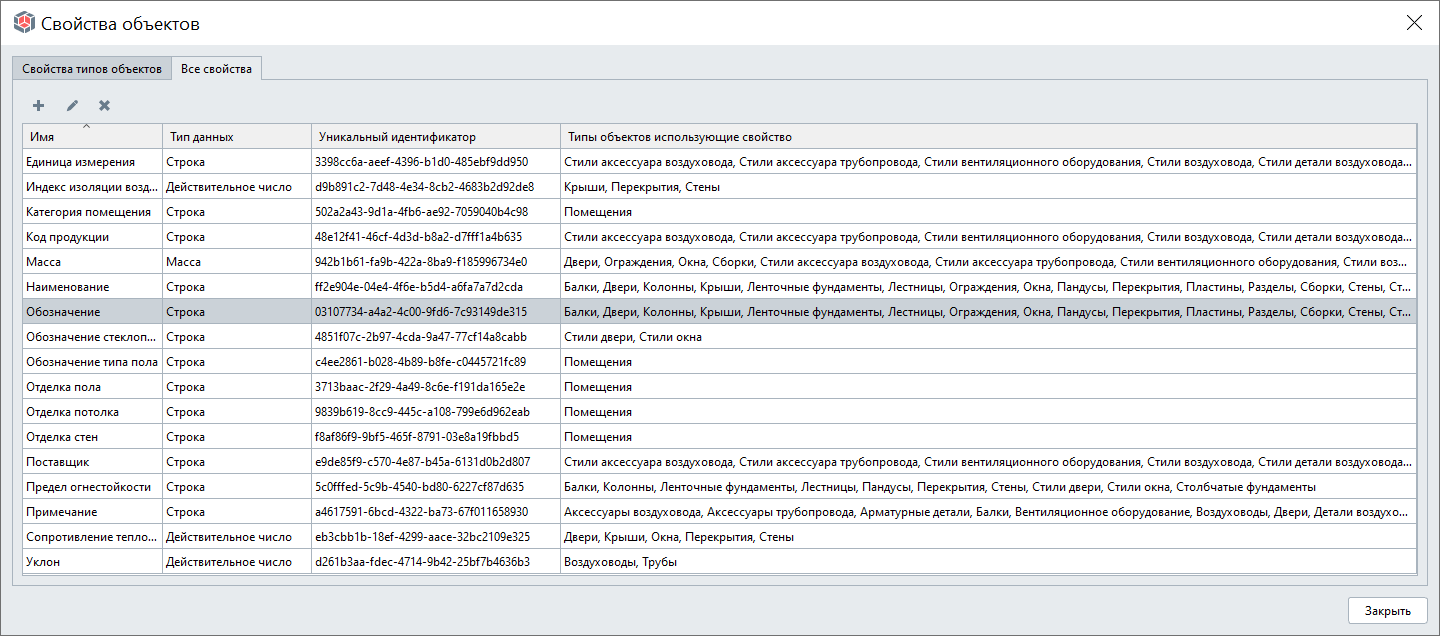Click the delete property cross icon

(x=104, y=105)
